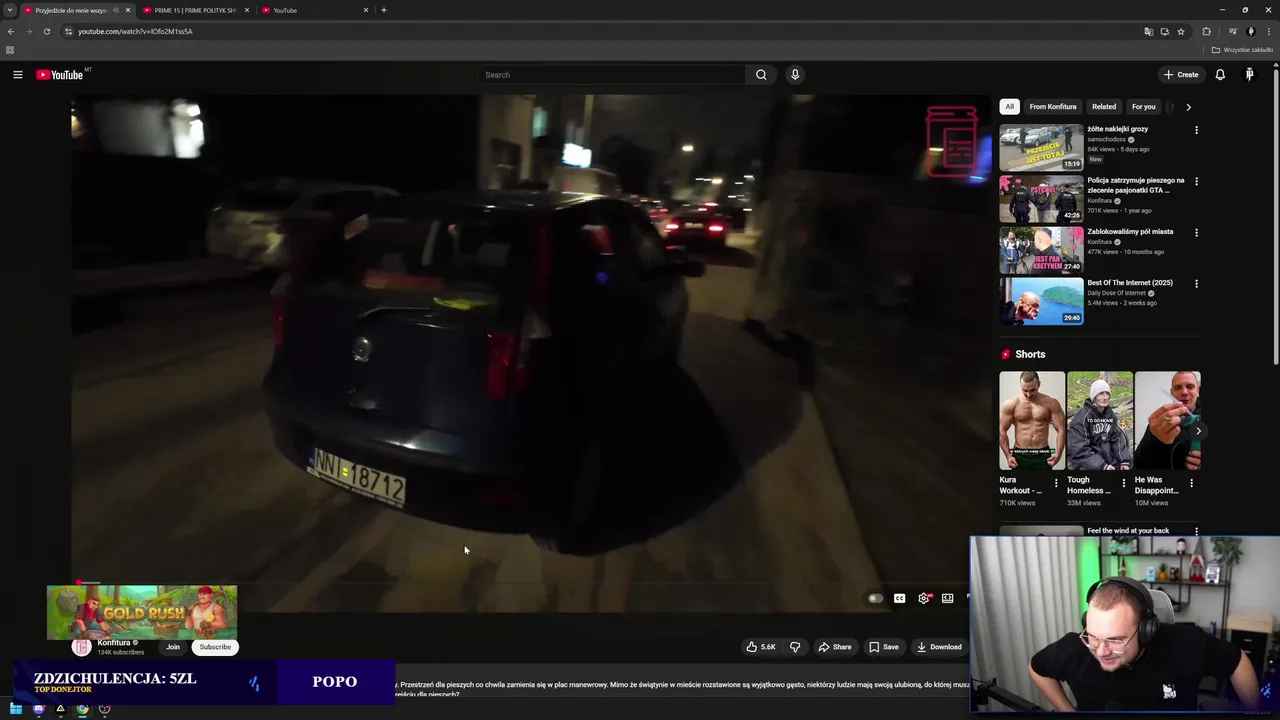Open Discord from the taskbar
Image resolution: width=1280 pixels, height=720 pixels.
point(39,709)
